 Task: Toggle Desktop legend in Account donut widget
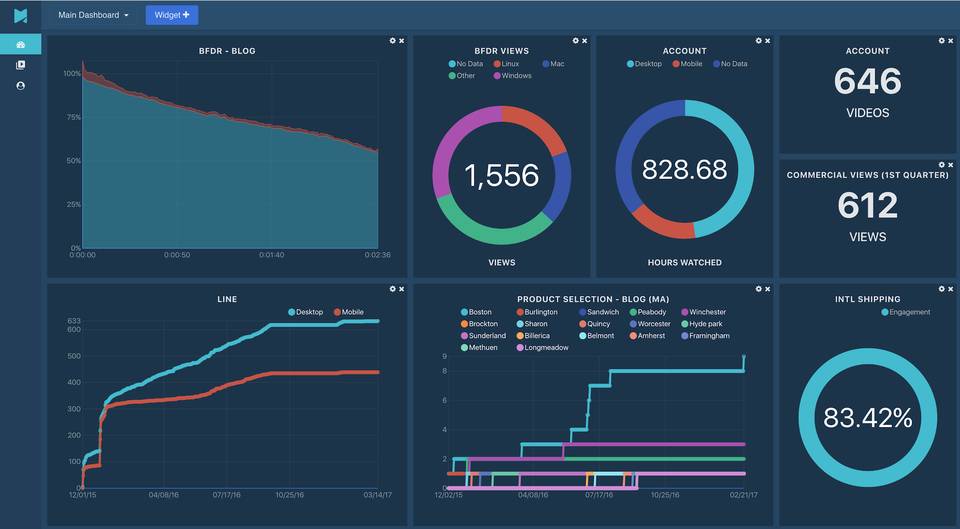tap(644, 64)
